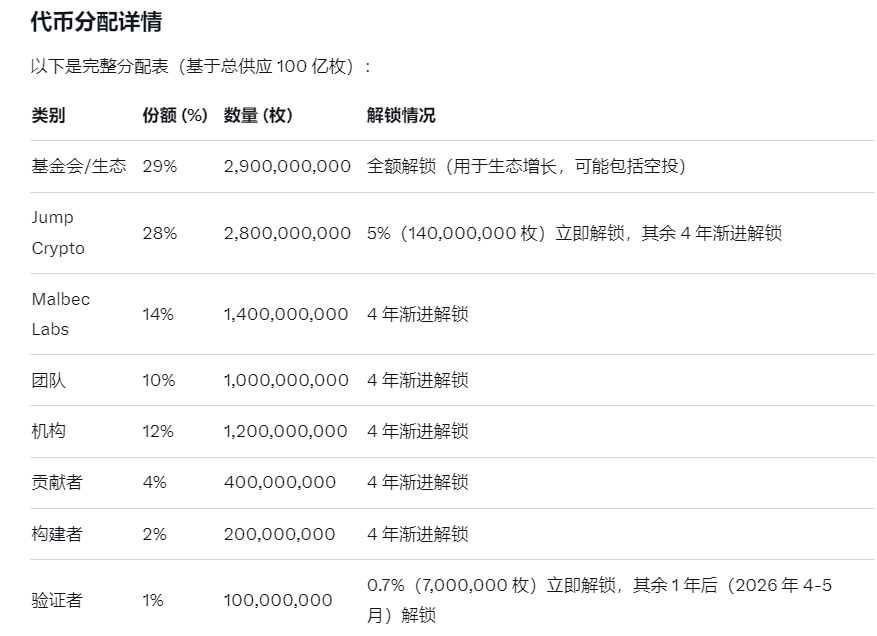This screenshot has height=636, width=877.
Task: Click the 验证者 row label
Action: (57, 600)
